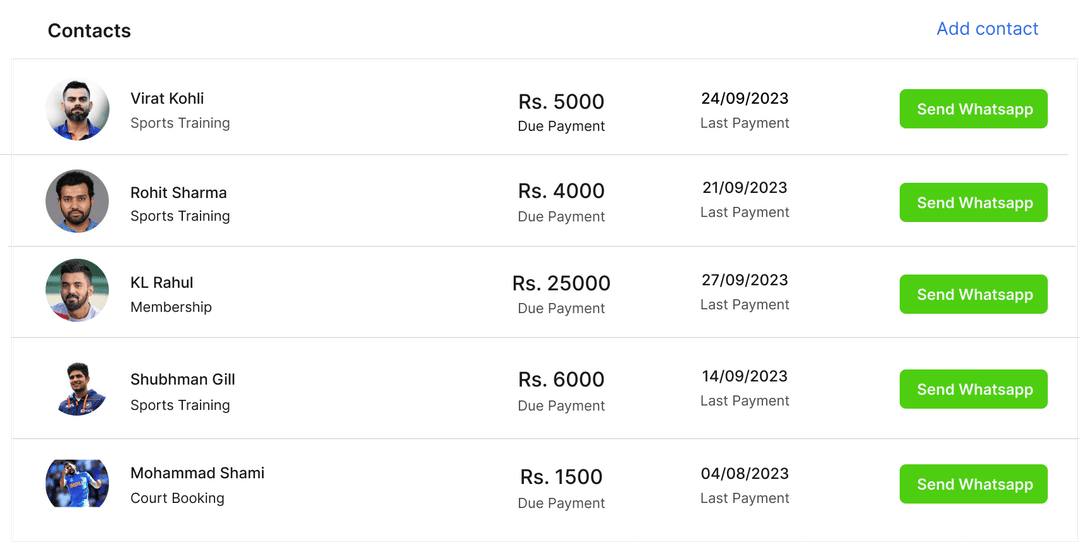This screenshot has height=544, width=1080.
Task: Click the Rs. 25000 due payment amount
Action: point(561,284)
